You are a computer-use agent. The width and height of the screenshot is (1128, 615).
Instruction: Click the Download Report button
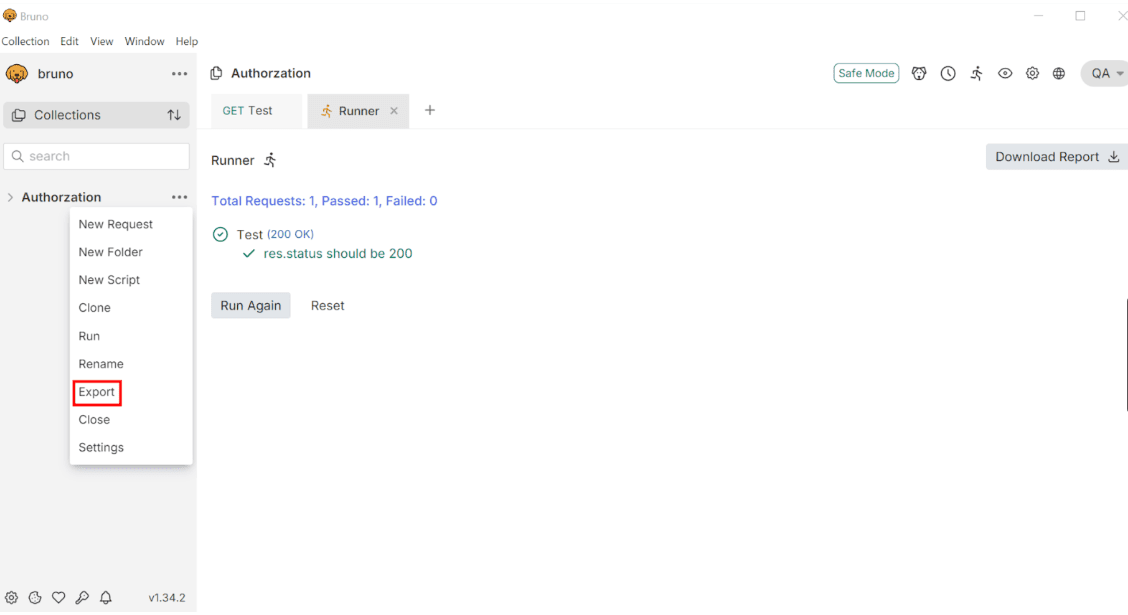coord(1056,157)
